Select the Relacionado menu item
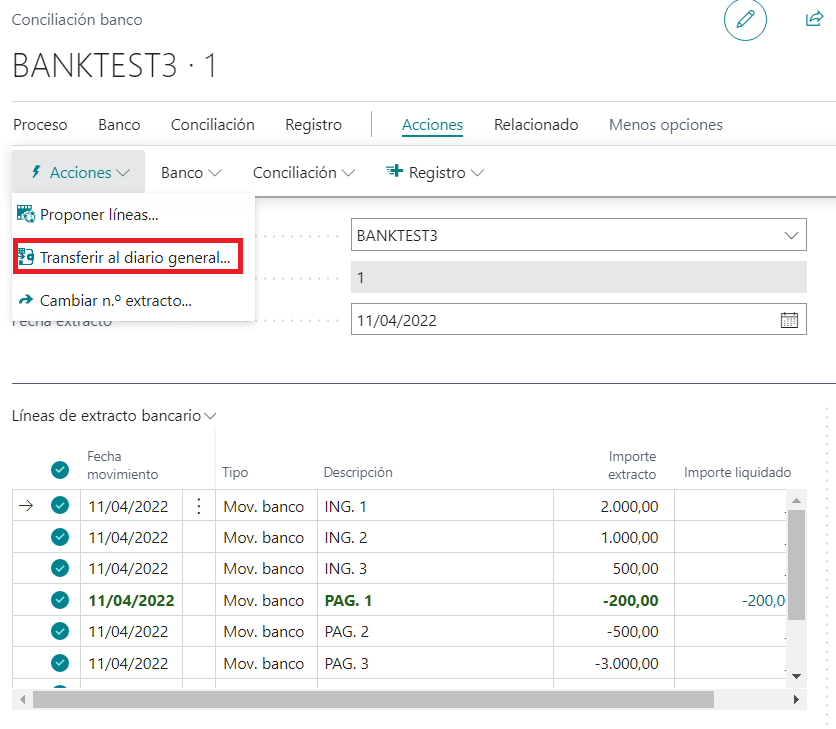The height and width of the screenshot is (729, 836). click(536, 124)
